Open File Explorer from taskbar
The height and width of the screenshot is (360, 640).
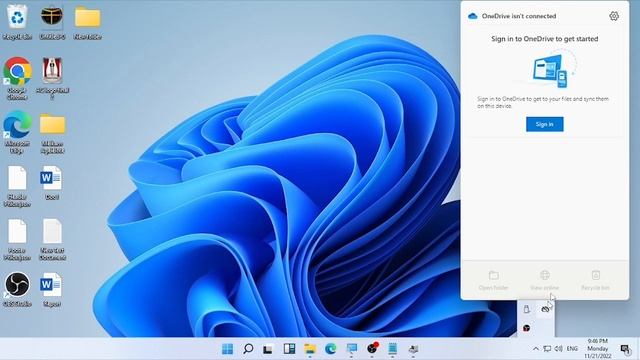pyautogui.click(x=310, y=349)
